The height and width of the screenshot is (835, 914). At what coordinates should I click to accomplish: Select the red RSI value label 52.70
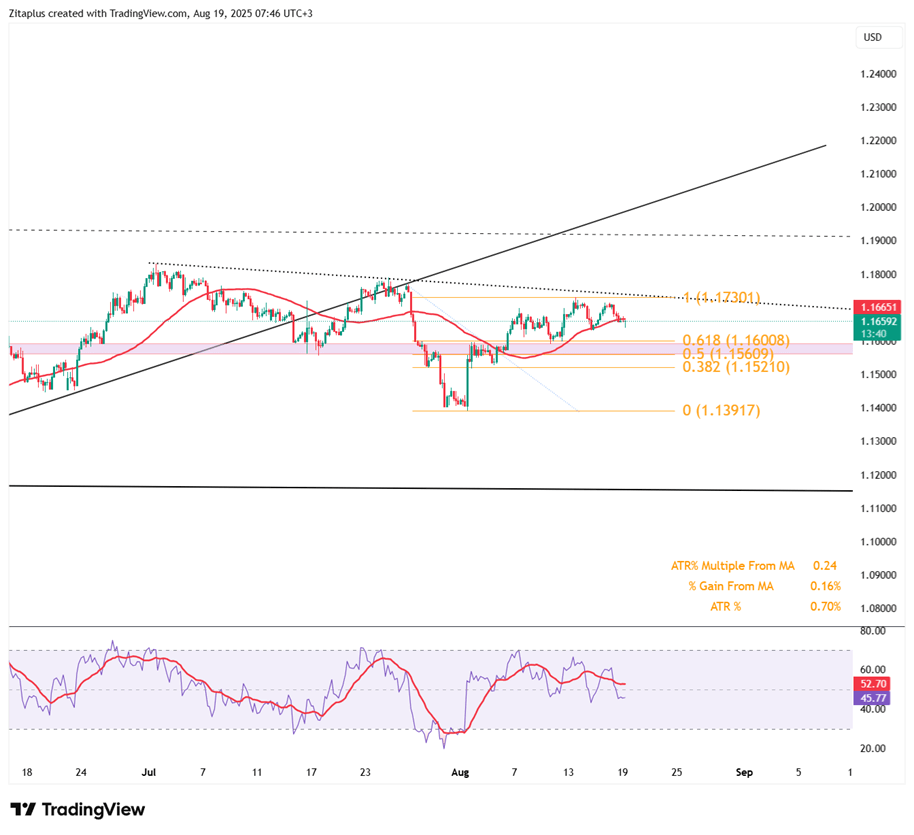coord(876,684)
